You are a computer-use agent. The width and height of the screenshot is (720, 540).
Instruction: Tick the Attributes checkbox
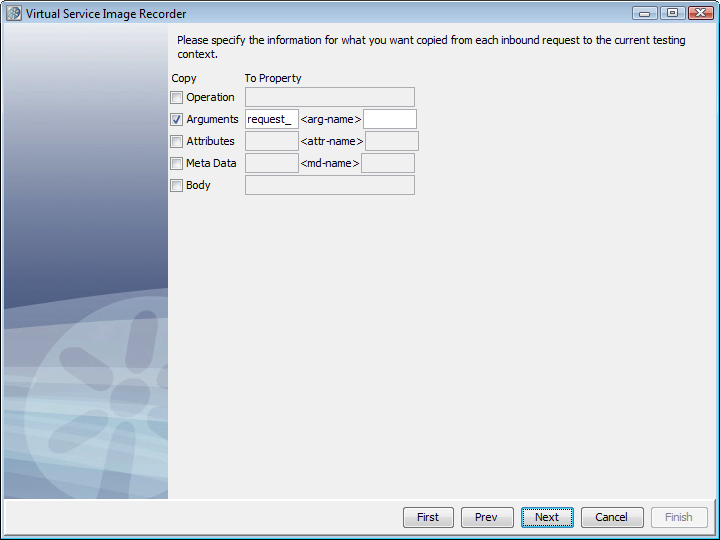(176, 141)
